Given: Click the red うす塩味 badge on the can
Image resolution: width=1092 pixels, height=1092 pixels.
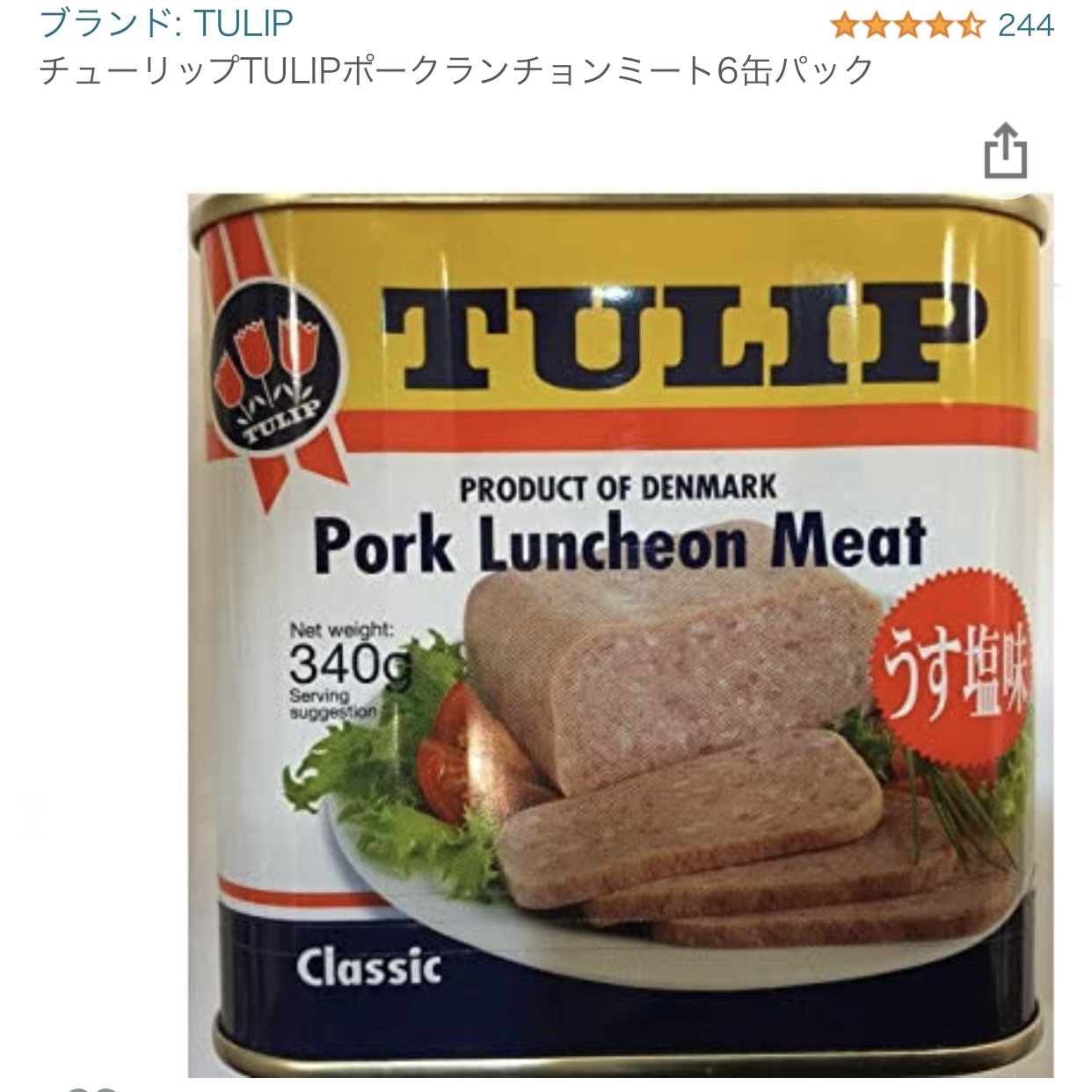Looking at the screenshot, I should 951,673.
